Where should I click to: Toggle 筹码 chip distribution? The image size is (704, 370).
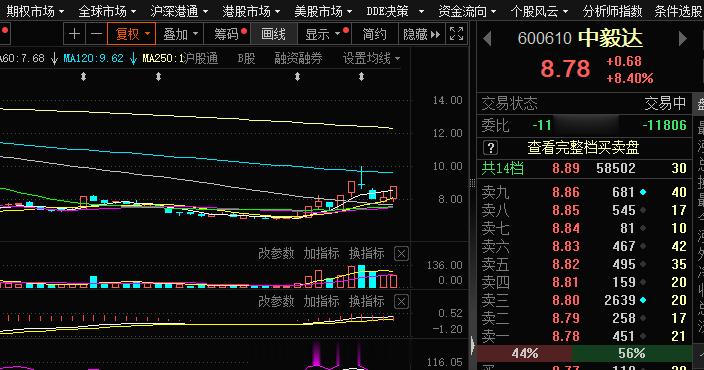point(230,34)
